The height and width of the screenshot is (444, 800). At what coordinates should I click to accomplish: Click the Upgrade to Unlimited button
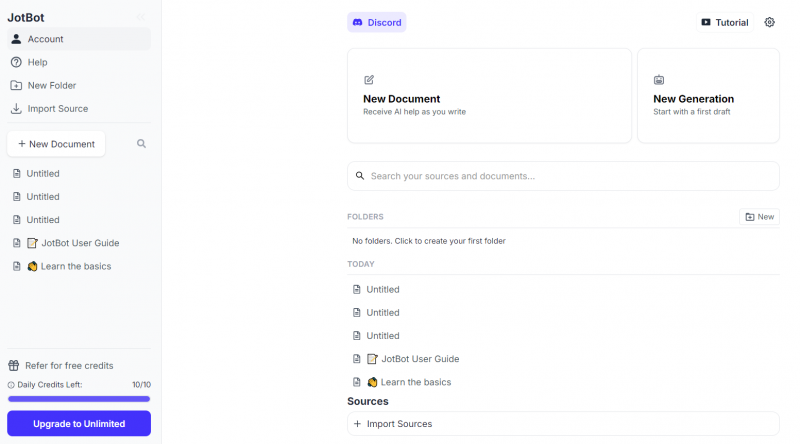click(x=78, y=424)
